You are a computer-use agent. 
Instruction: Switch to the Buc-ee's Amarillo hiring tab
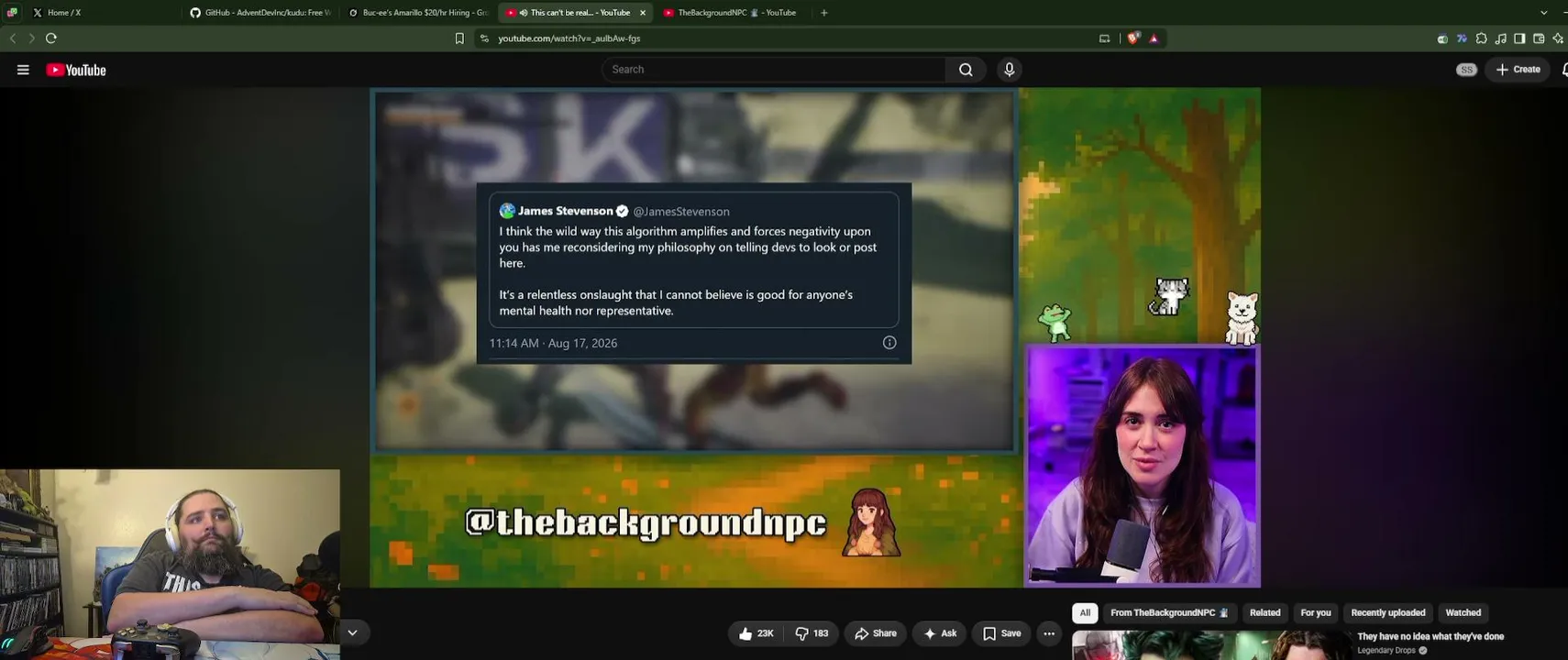pyautogui.click(x=418, y=13)
